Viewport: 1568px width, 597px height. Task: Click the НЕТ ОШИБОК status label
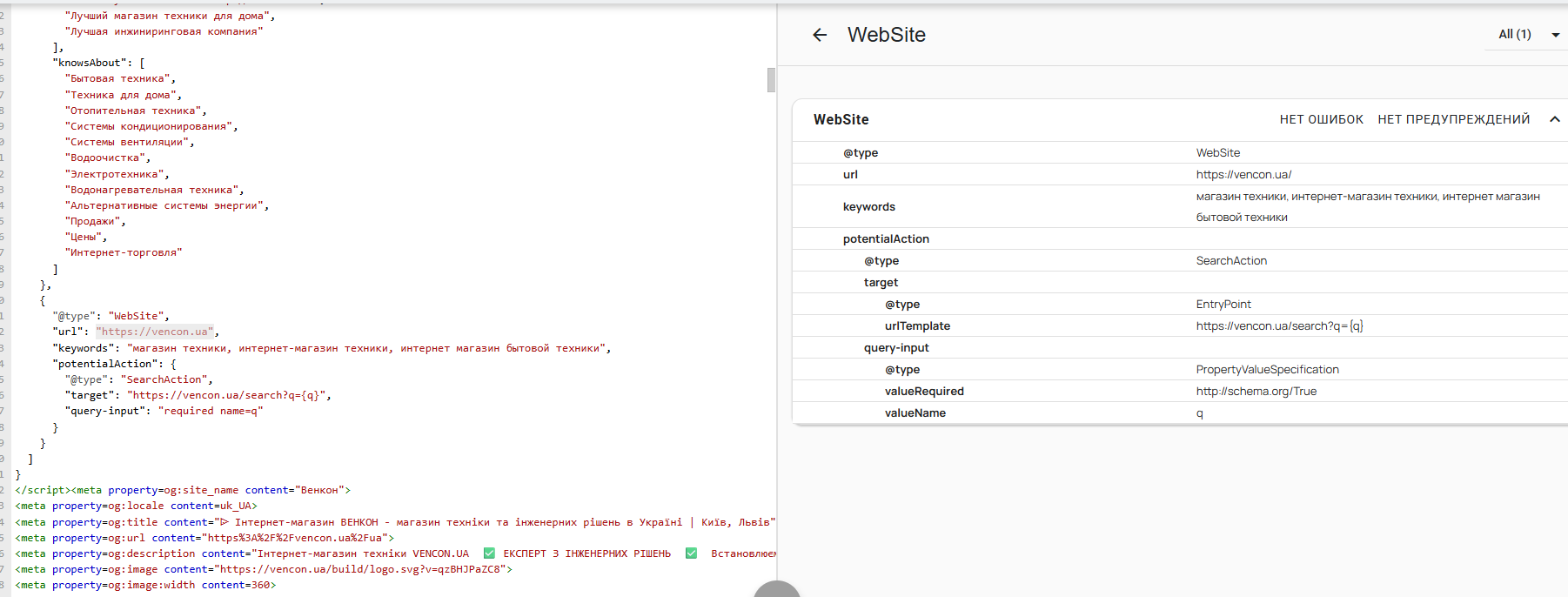tap(1321, 119)
